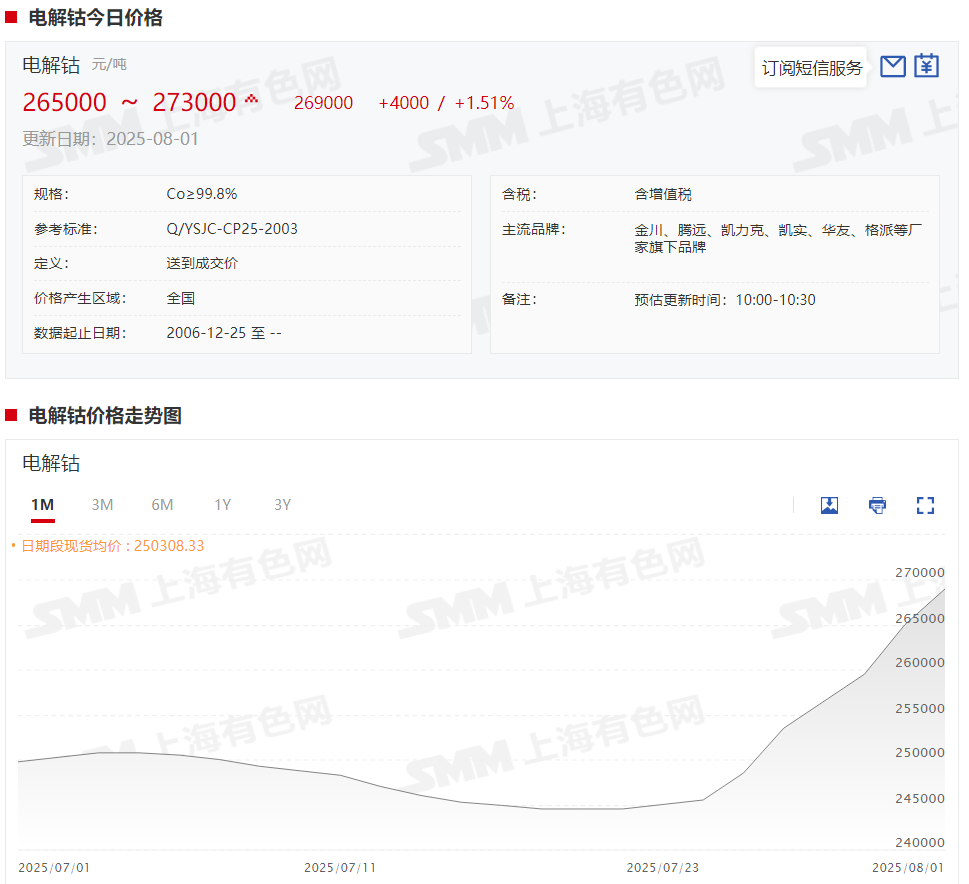
Task: Save the chart as an image
Action: (829, 505)
